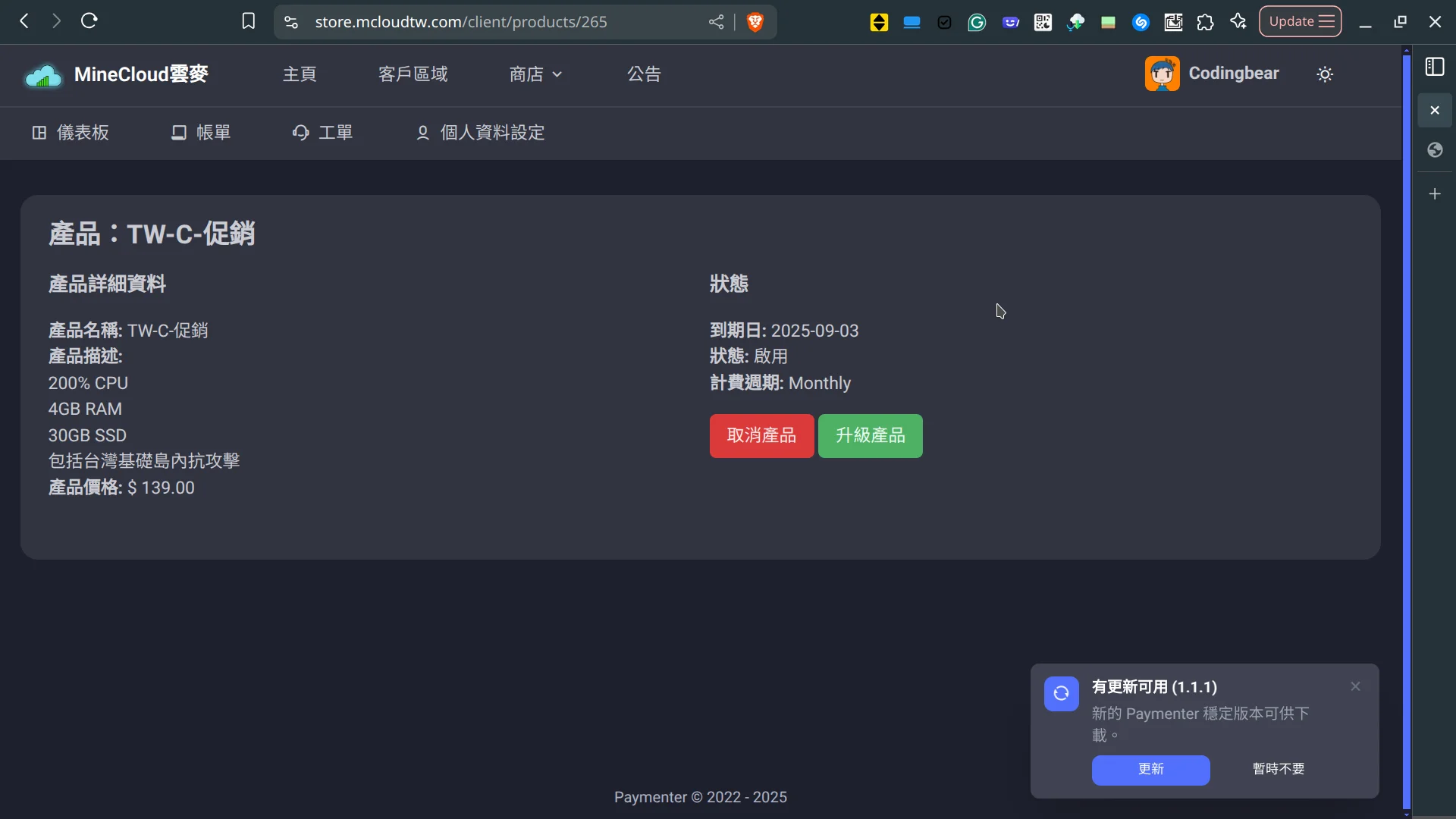Click the green 升級產品 button
This screenshot has width=1456, height=819.
coord(870,436)
